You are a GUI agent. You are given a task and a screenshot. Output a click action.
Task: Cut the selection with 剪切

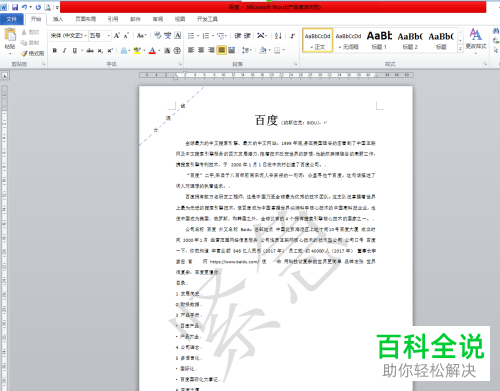point(30,32)
